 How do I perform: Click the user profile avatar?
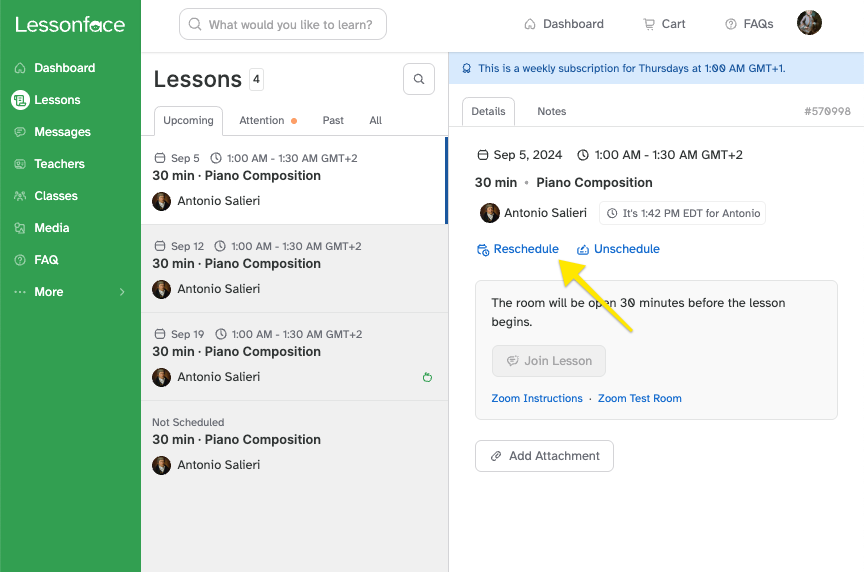pos(809,23)
